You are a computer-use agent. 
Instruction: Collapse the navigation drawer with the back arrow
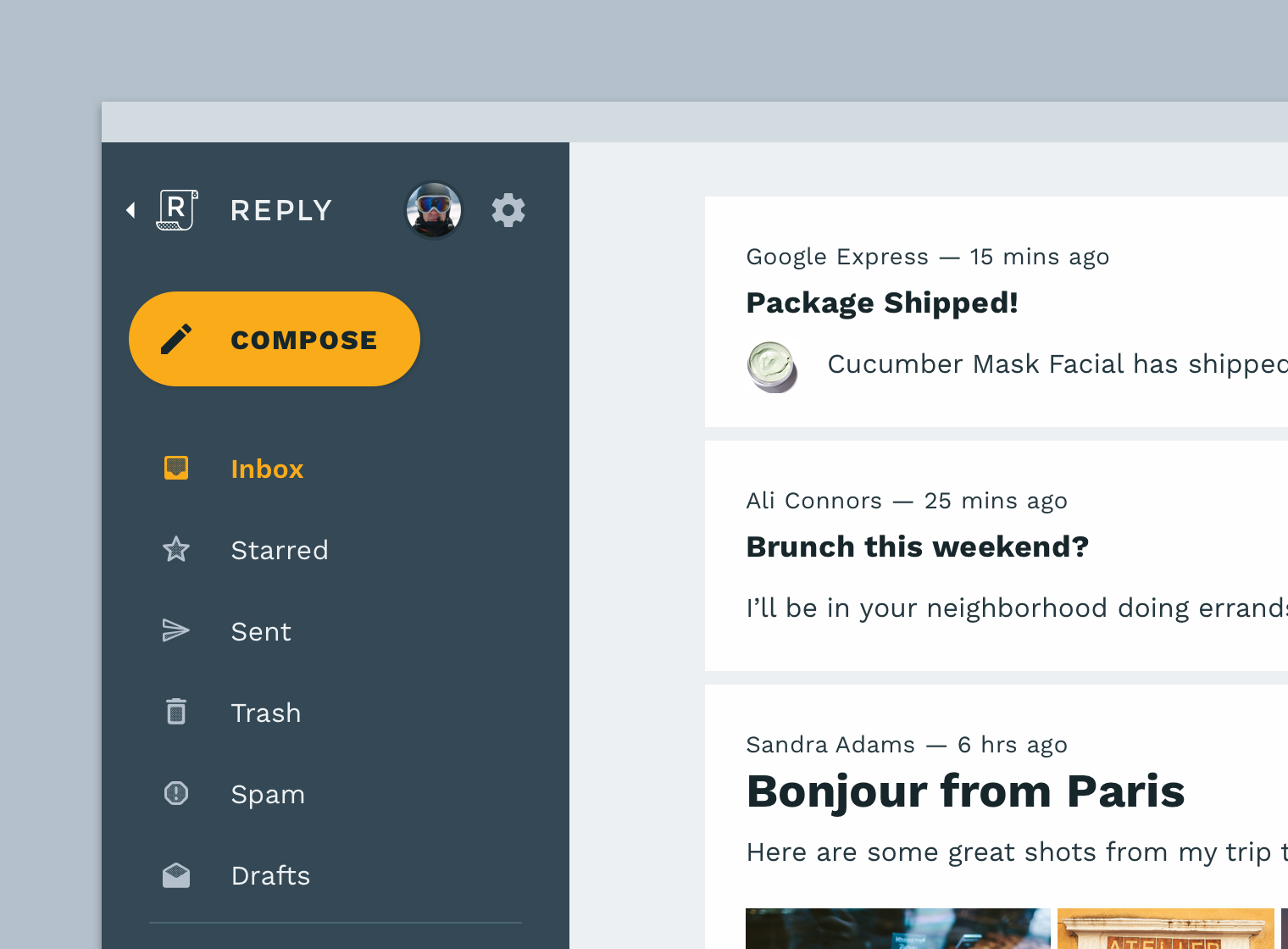point(131,210)
